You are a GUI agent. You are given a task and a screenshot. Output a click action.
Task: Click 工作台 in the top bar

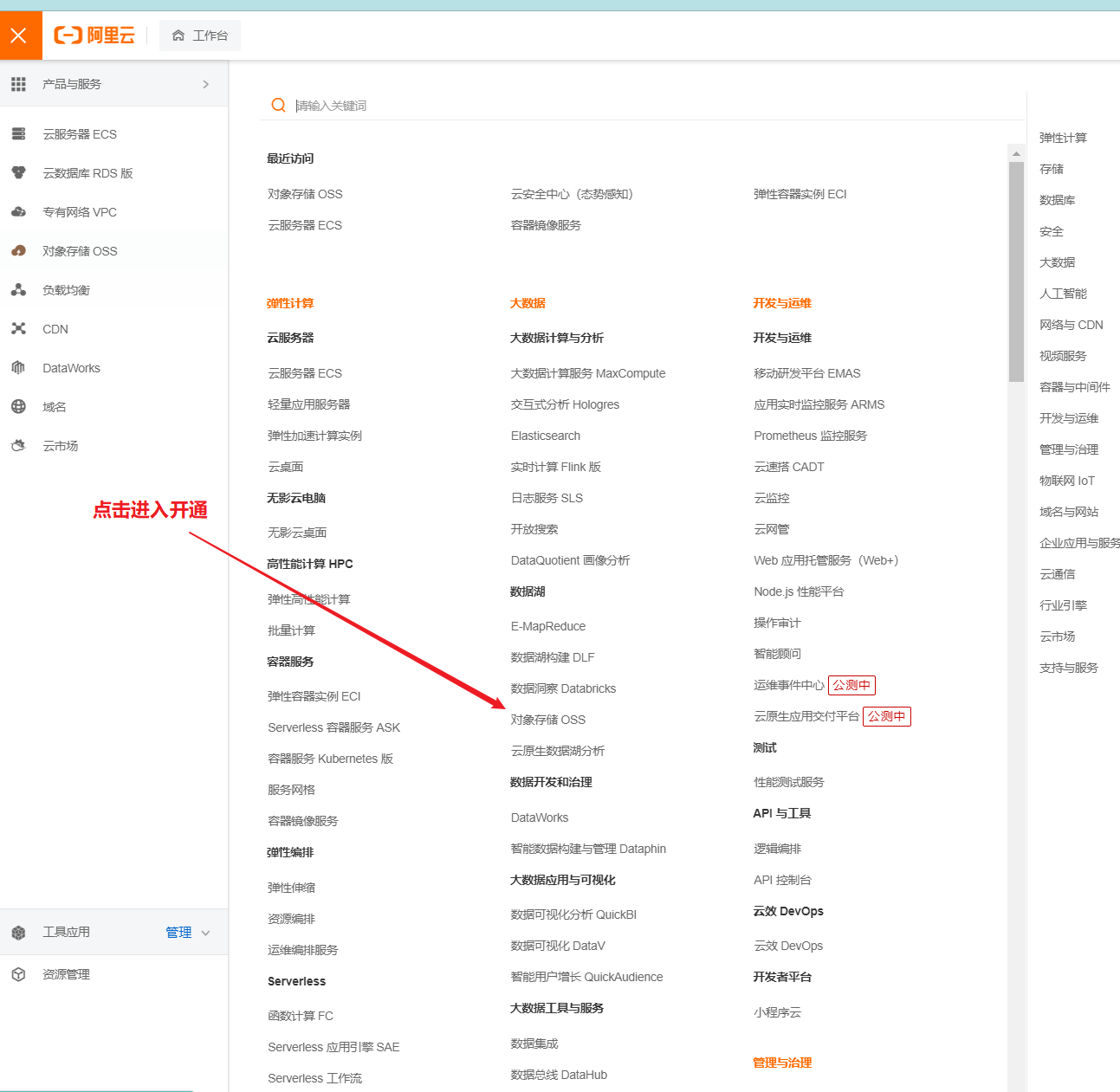pos(200,36)
